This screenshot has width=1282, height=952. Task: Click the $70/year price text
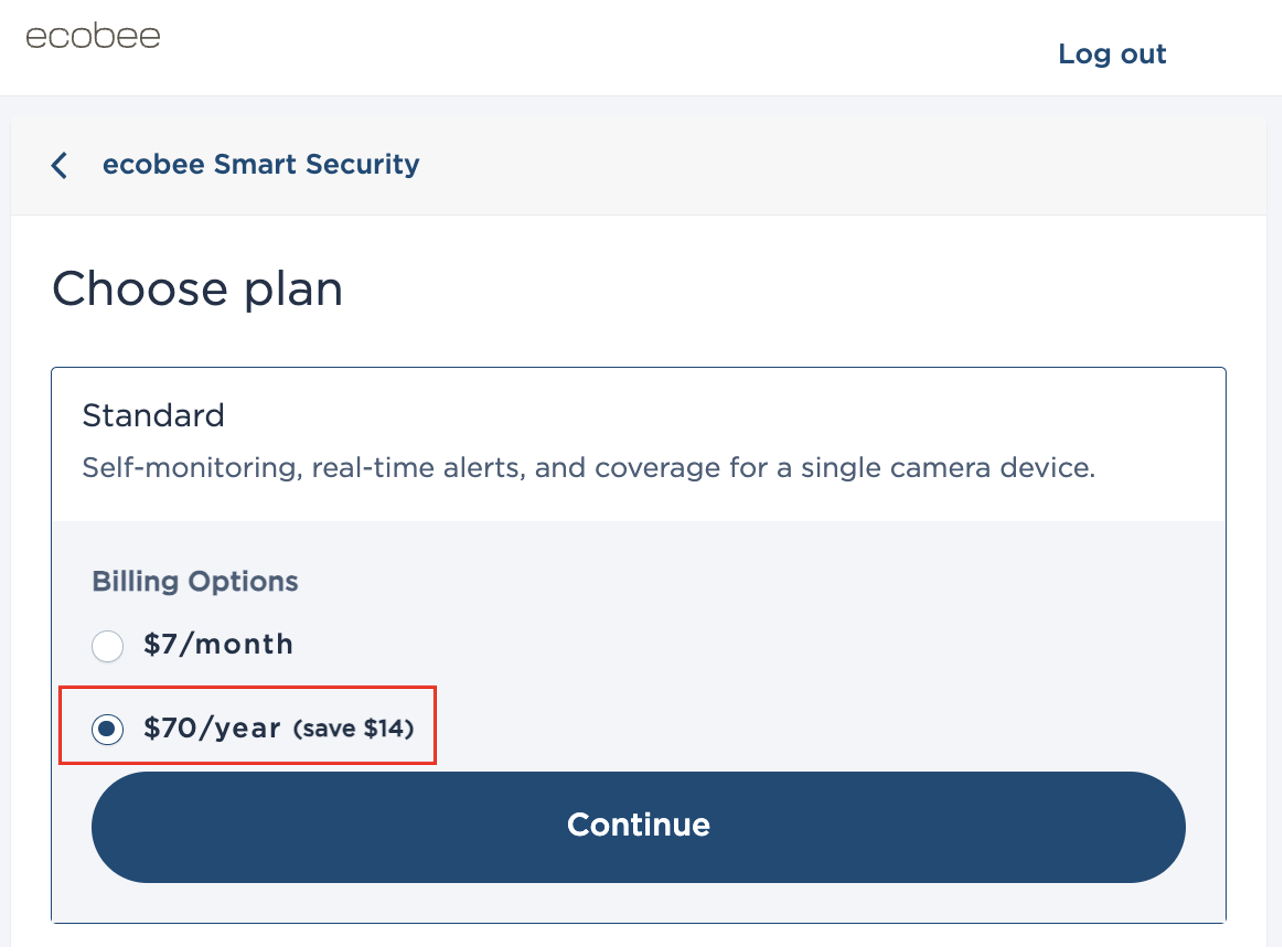point(213,728)
